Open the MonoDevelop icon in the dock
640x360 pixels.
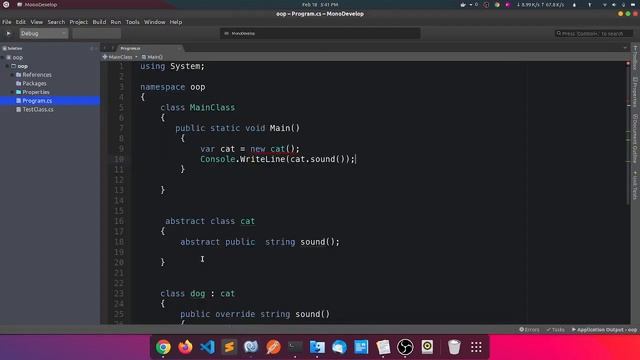click(x=251, y=347)
